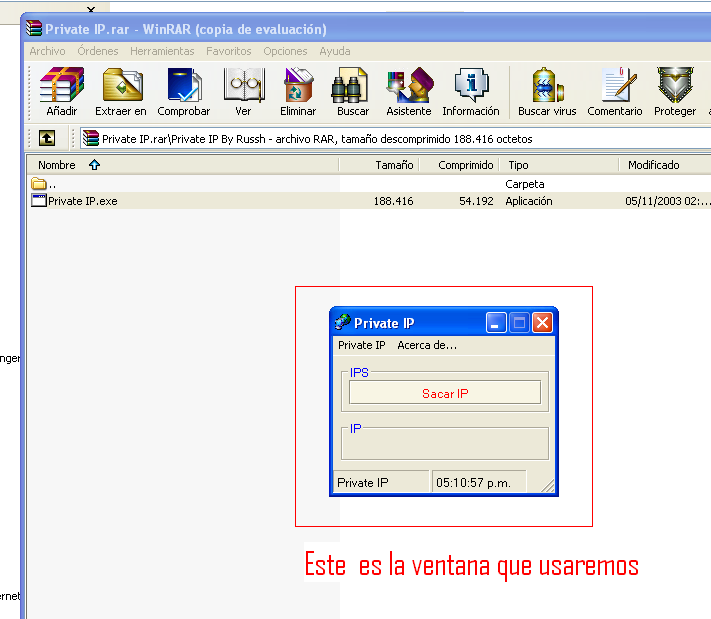Click the Comprobar toolbar icon

coord(184,84)
